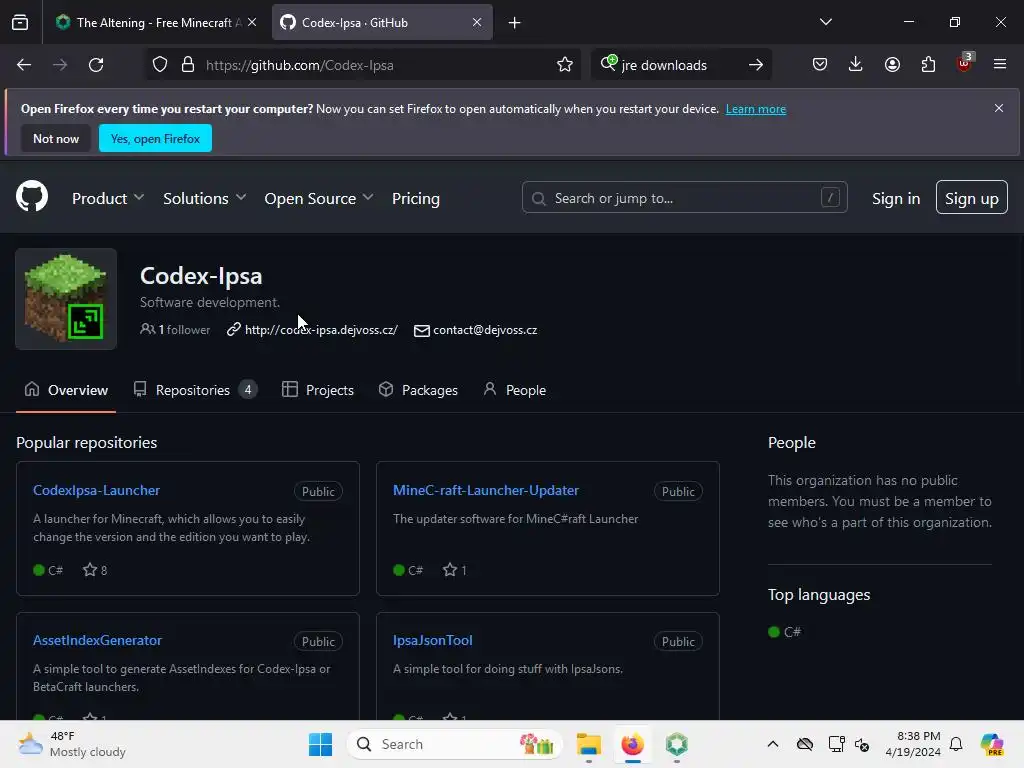This screenshot has width=1024, height=768.
Task: Expand the Solutions menu
Action: (x=204, y=199)
